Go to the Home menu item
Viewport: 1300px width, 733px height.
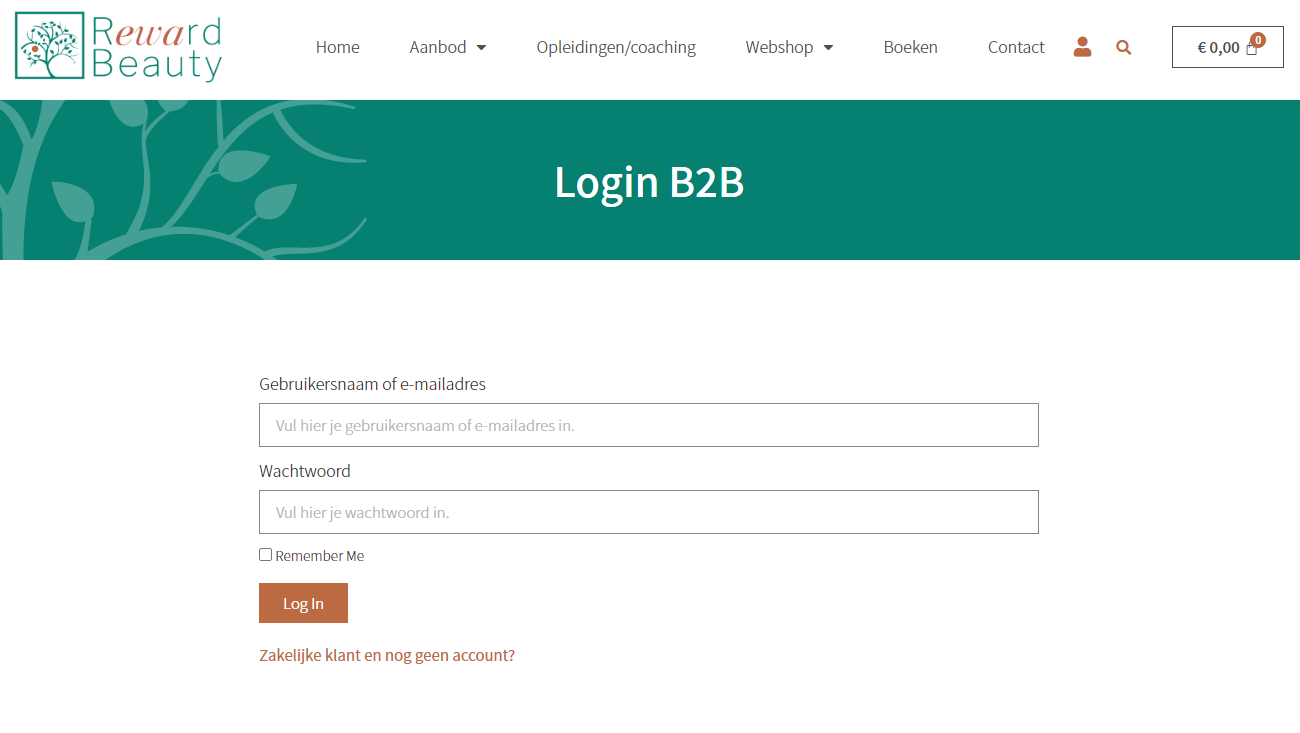338,47
